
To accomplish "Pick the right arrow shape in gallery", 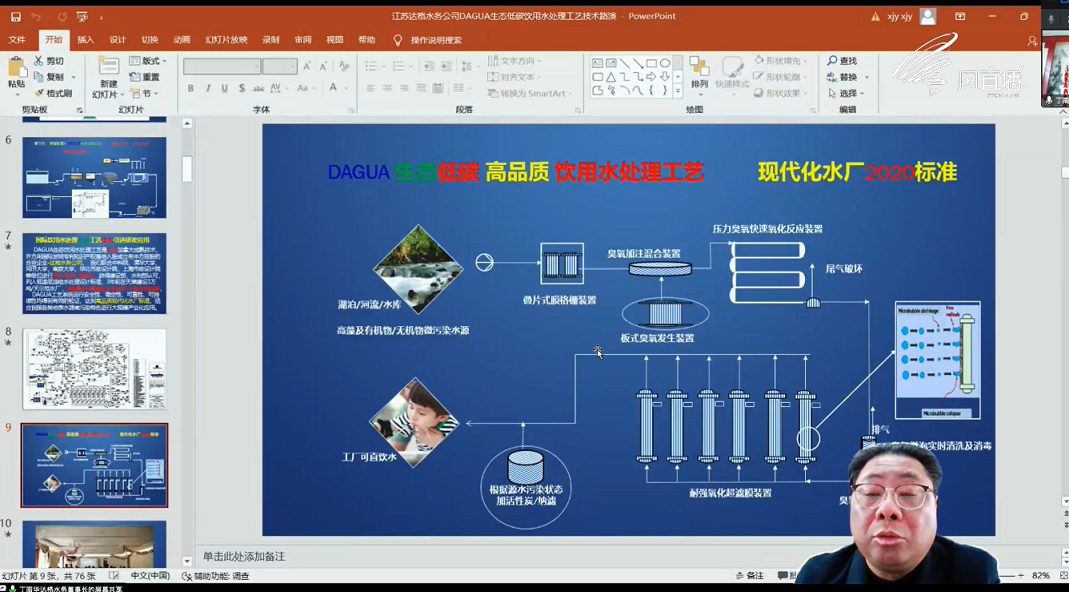I will 651,76.
